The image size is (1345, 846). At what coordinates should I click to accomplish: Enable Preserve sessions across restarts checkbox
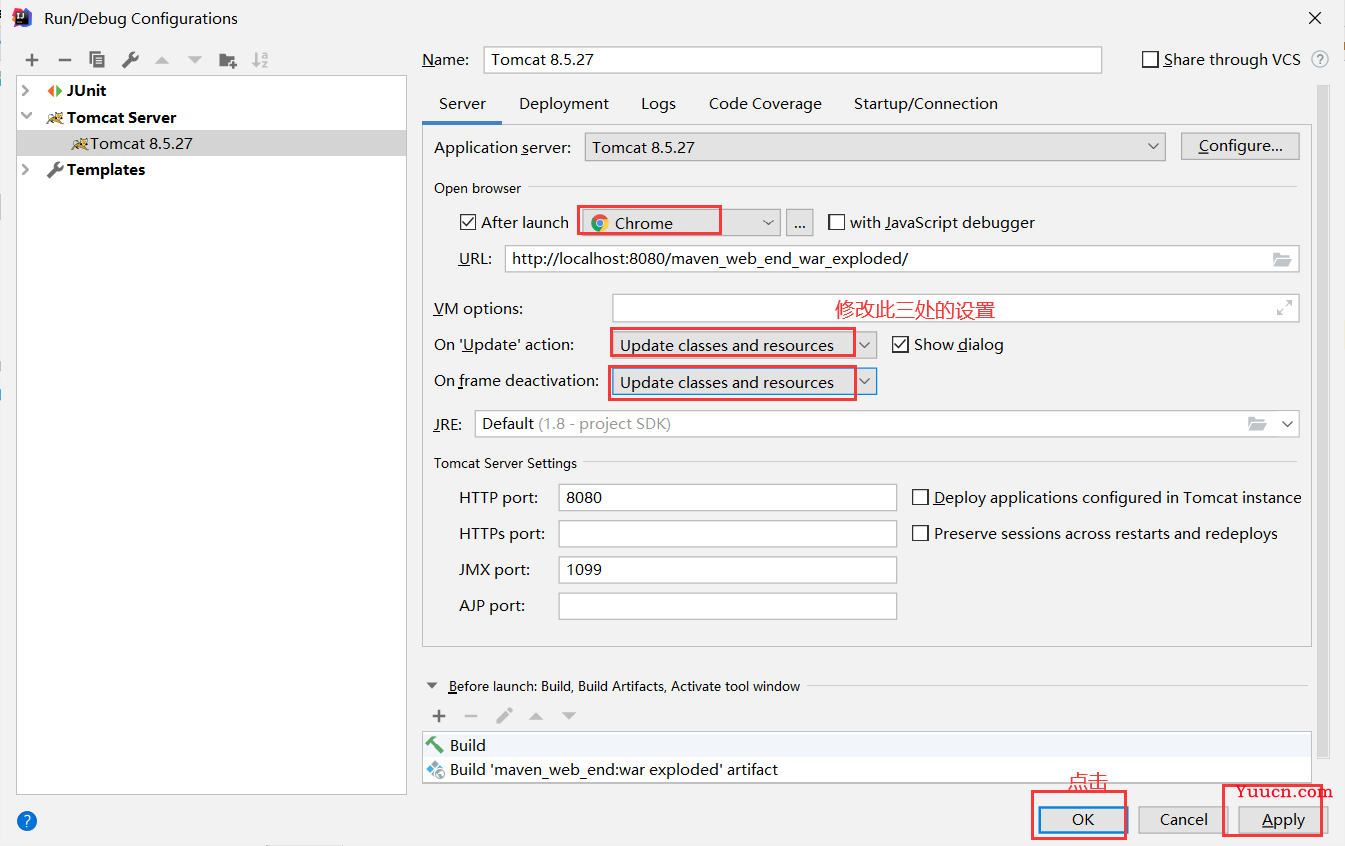(920, 533)
